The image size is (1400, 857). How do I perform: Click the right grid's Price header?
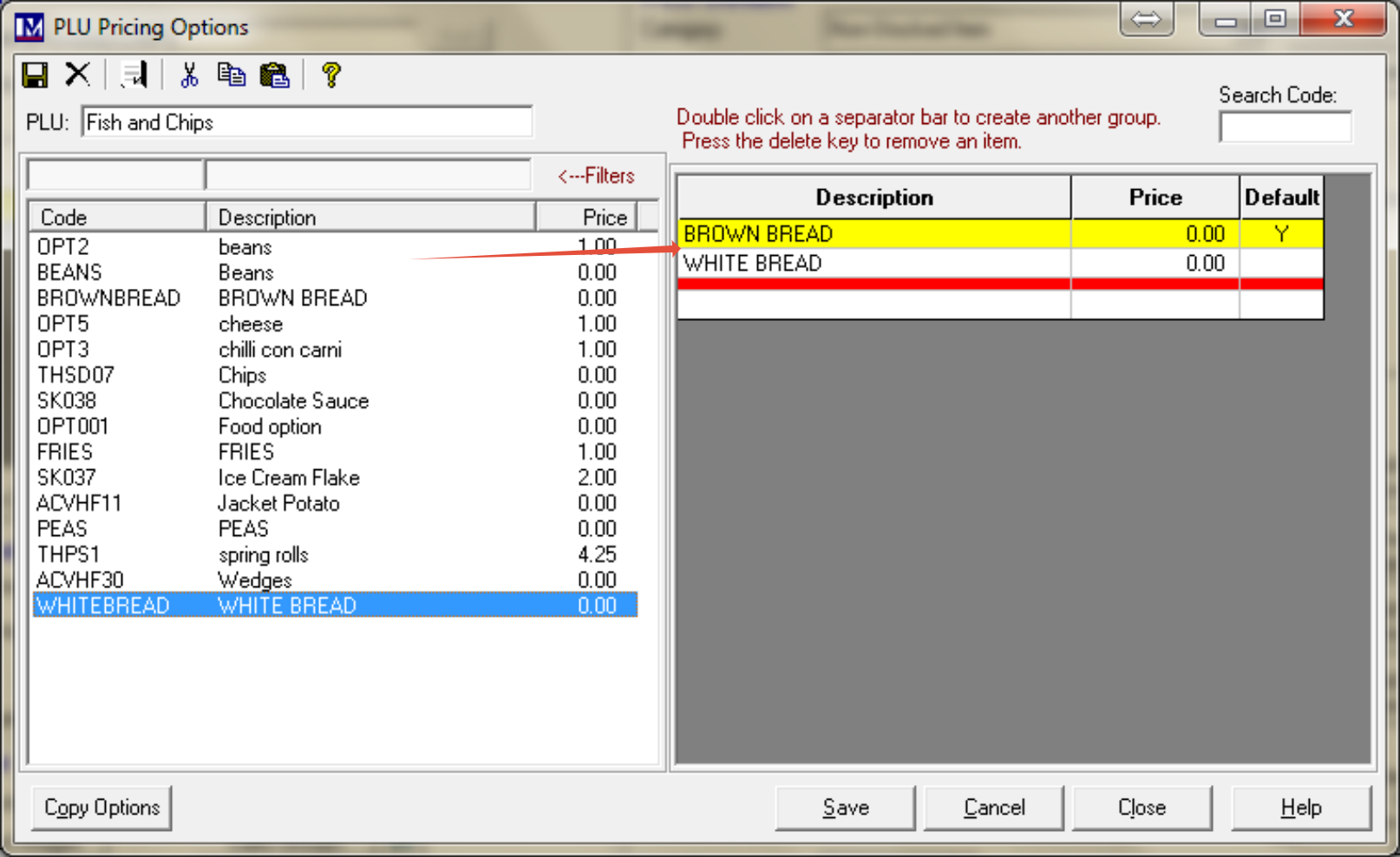[1155, 198]
